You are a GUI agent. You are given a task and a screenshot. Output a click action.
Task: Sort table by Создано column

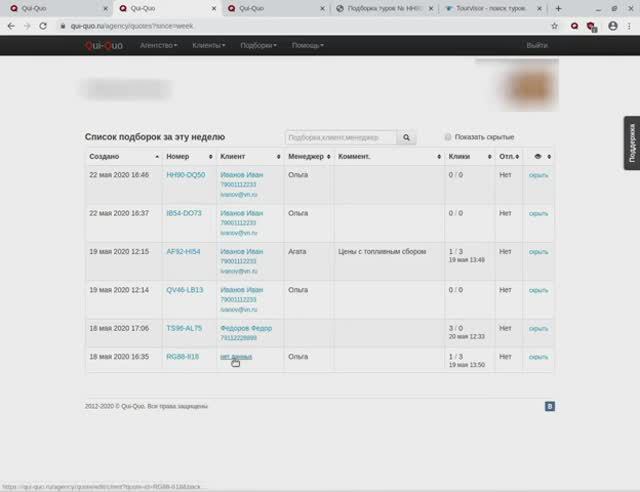point(124,157)
